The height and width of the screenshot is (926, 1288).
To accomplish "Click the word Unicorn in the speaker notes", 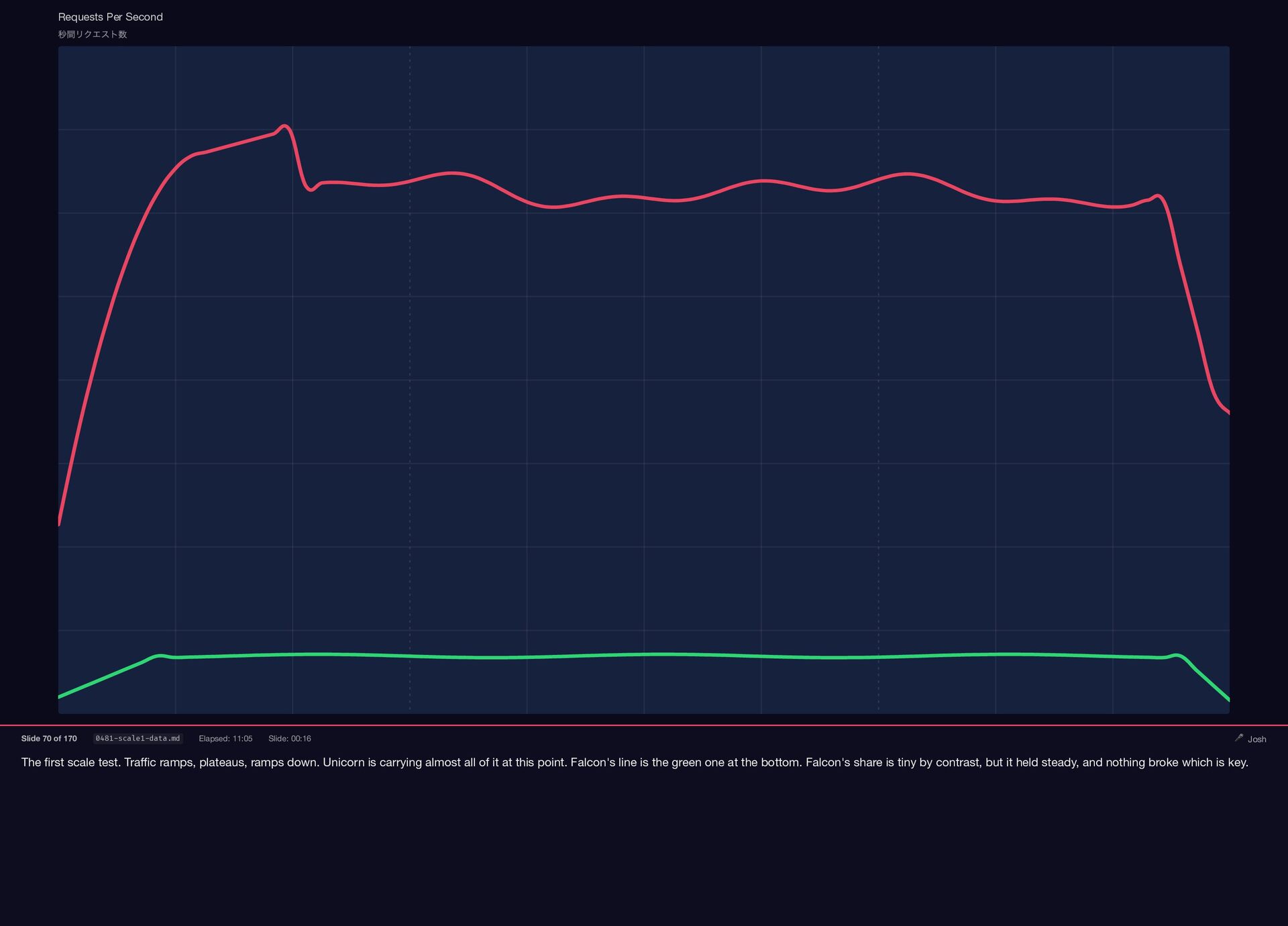I will click(343, 762).
